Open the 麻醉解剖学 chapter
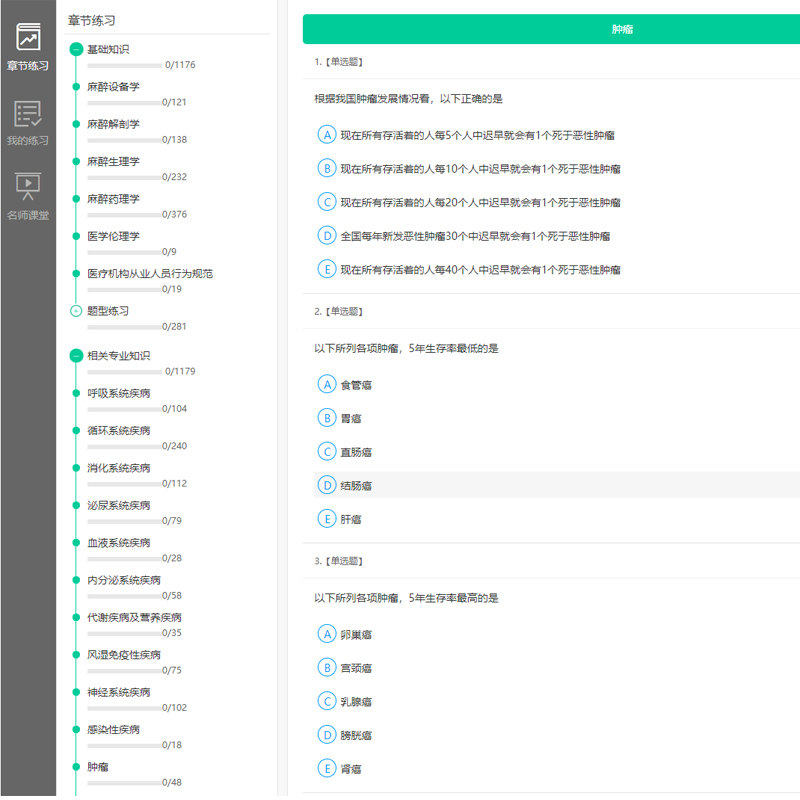This screenshot has width=800, height=800. pos(113,124)
